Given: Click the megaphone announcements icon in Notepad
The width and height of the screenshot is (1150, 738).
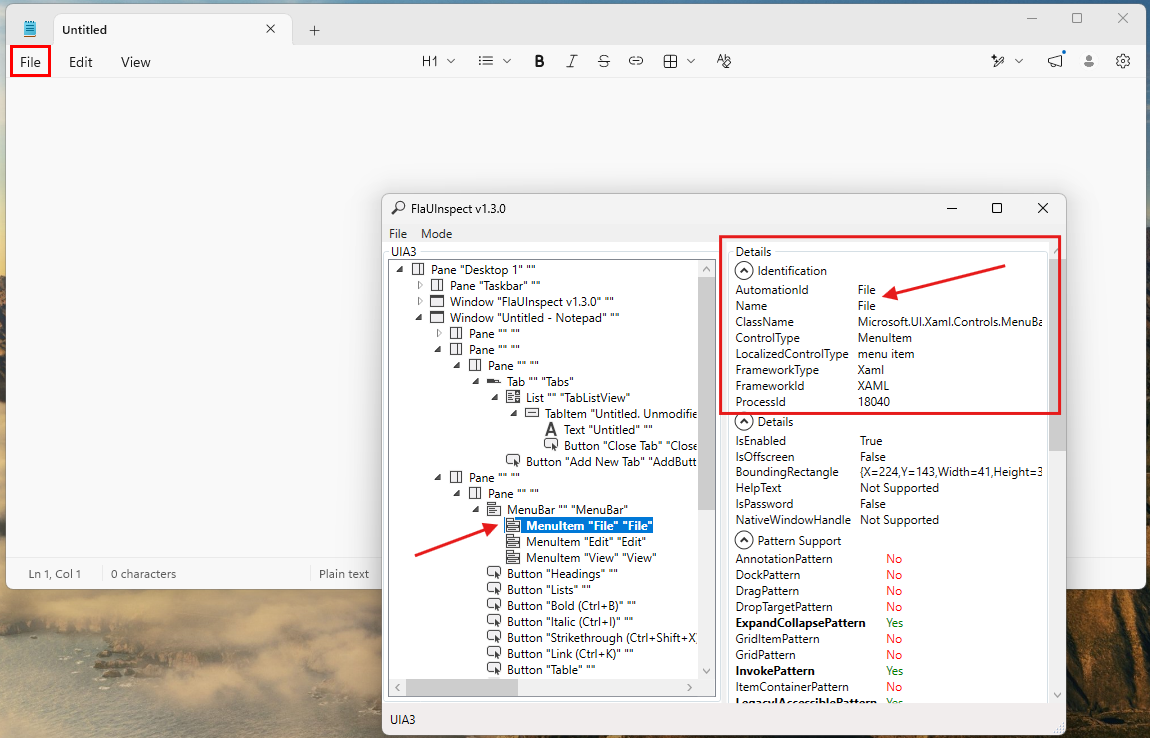Looking at the screenshot, I should click(1055, 61).
